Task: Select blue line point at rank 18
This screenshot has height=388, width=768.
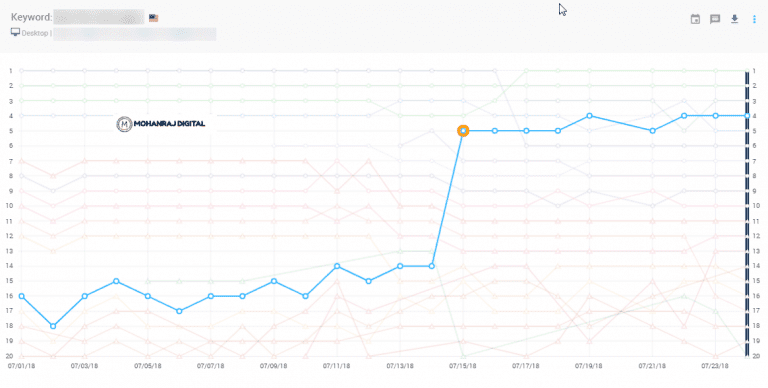Action: click(x=53, y=326)
